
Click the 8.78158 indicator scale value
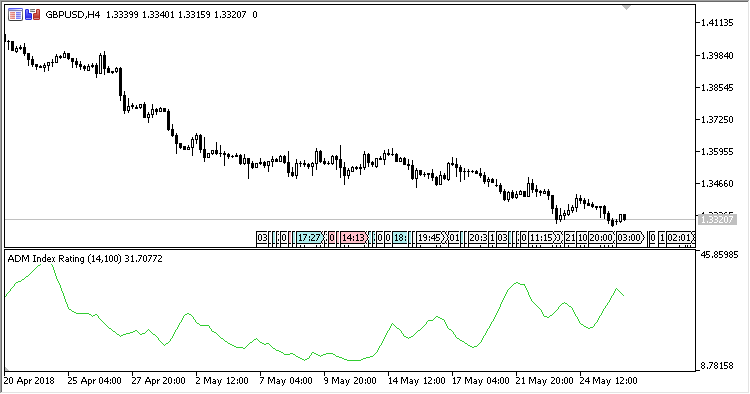(717, 366)
